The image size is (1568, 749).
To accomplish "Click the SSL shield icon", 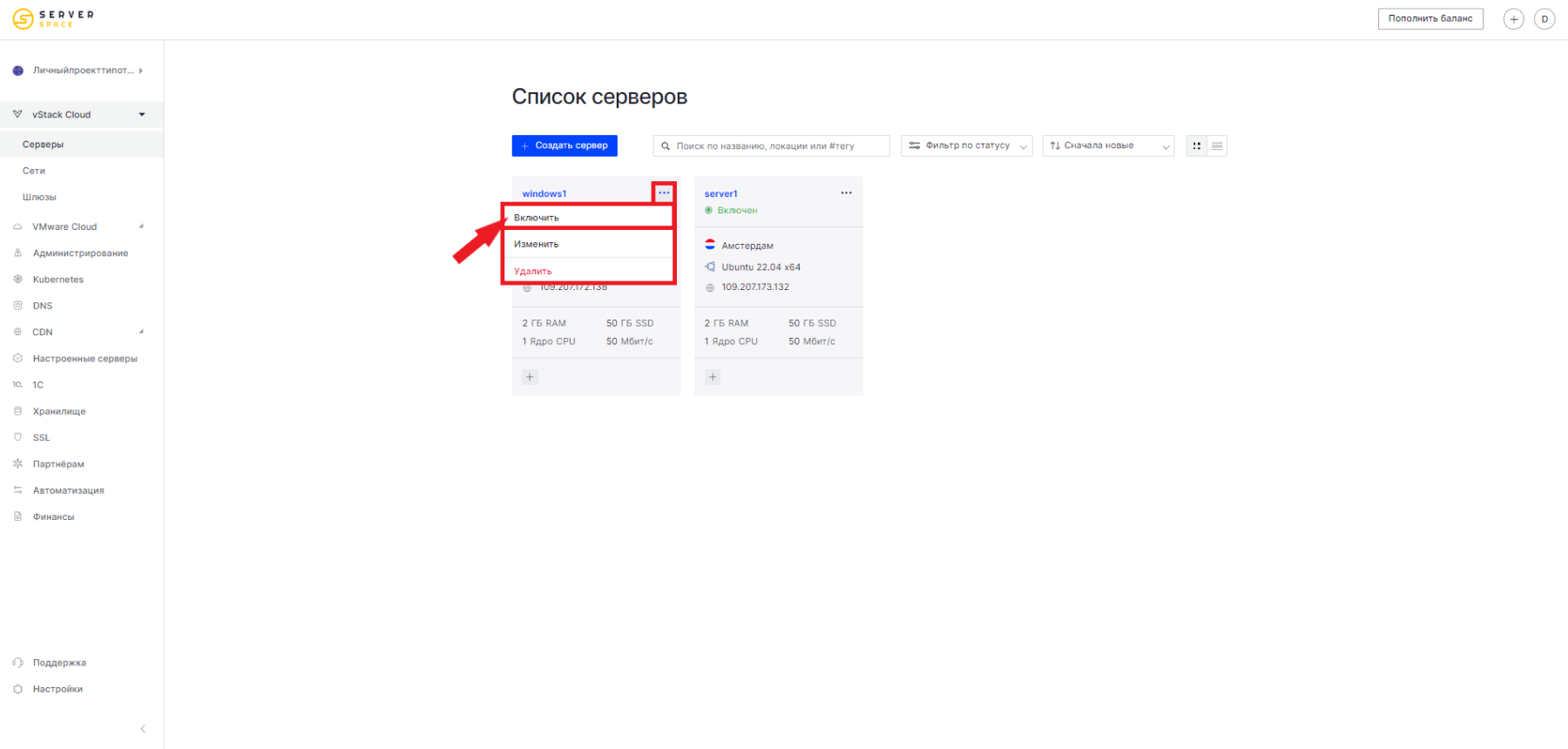I will point(17,437).
